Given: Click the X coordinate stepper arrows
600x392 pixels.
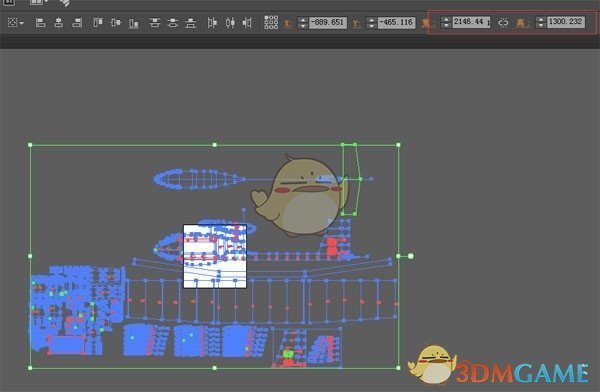Looking at the screenshot, I should pos(302,23).
